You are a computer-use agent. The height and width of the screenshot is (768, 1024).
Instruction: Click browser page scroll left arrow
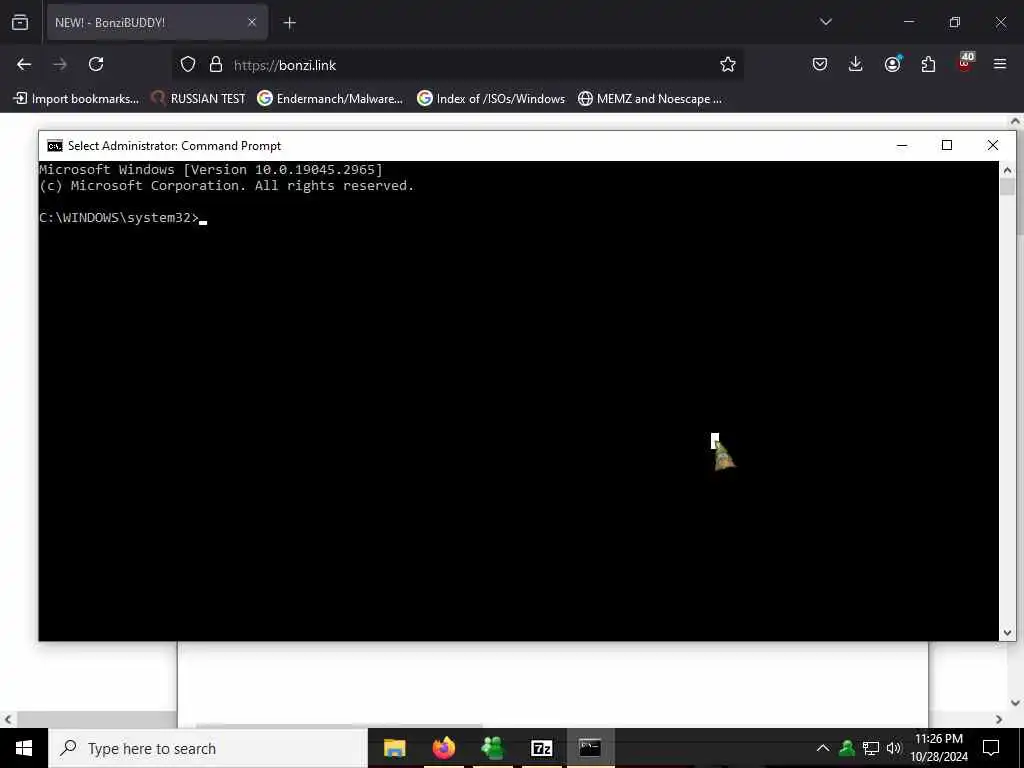(7, 719)
